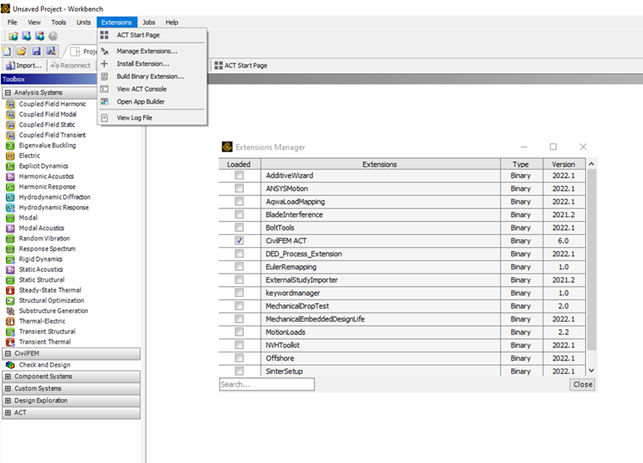Choose View Log File menu entry
The width and height of the screenshot is (643, 463).
153,118
